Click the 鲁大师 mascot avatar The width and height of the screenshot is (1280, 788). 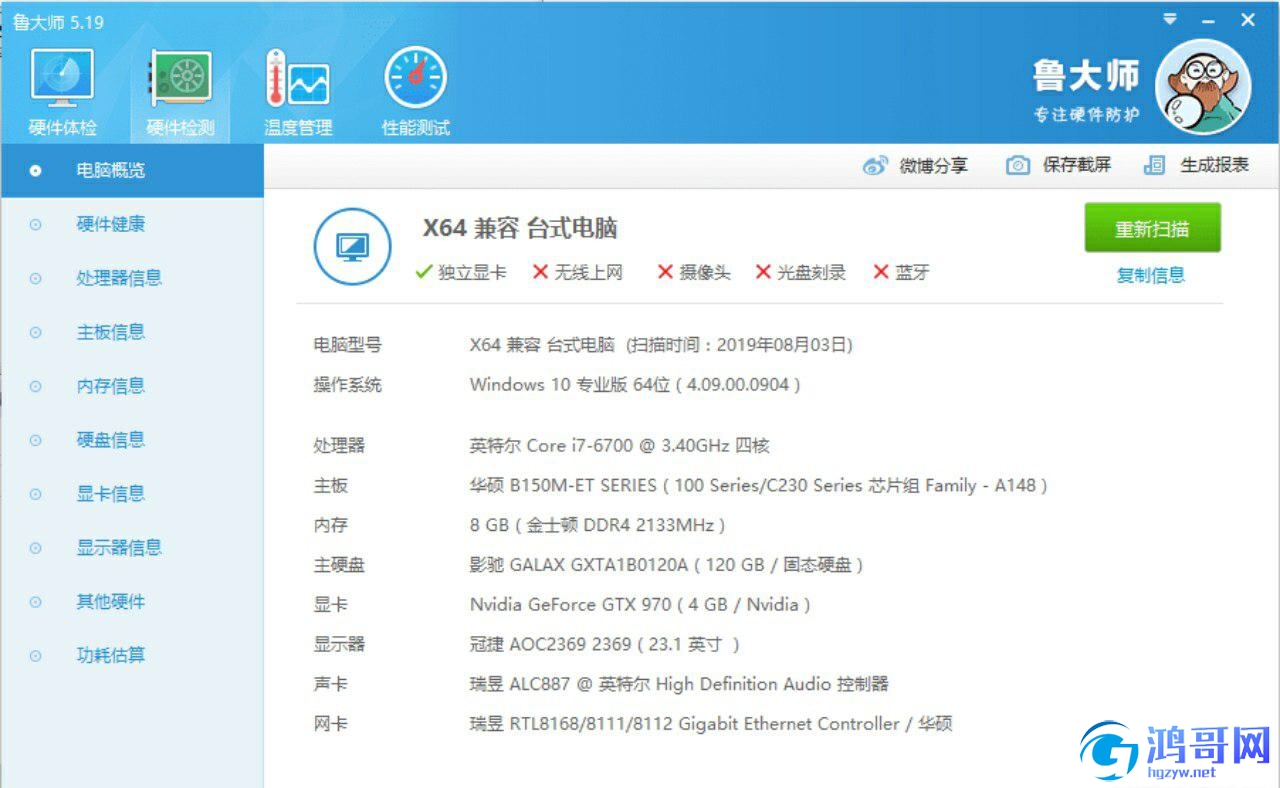(1203, 87)
